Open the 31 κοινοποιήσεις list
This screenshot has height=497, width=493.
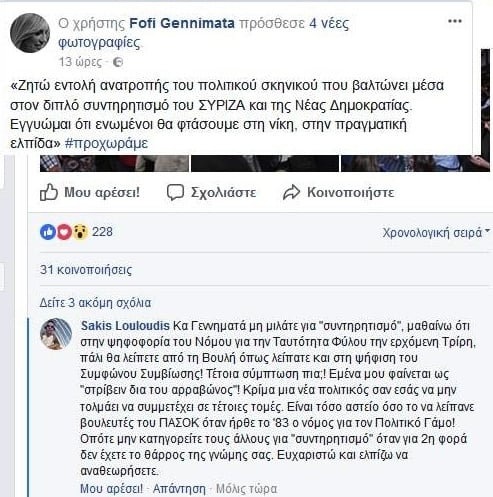86,269
